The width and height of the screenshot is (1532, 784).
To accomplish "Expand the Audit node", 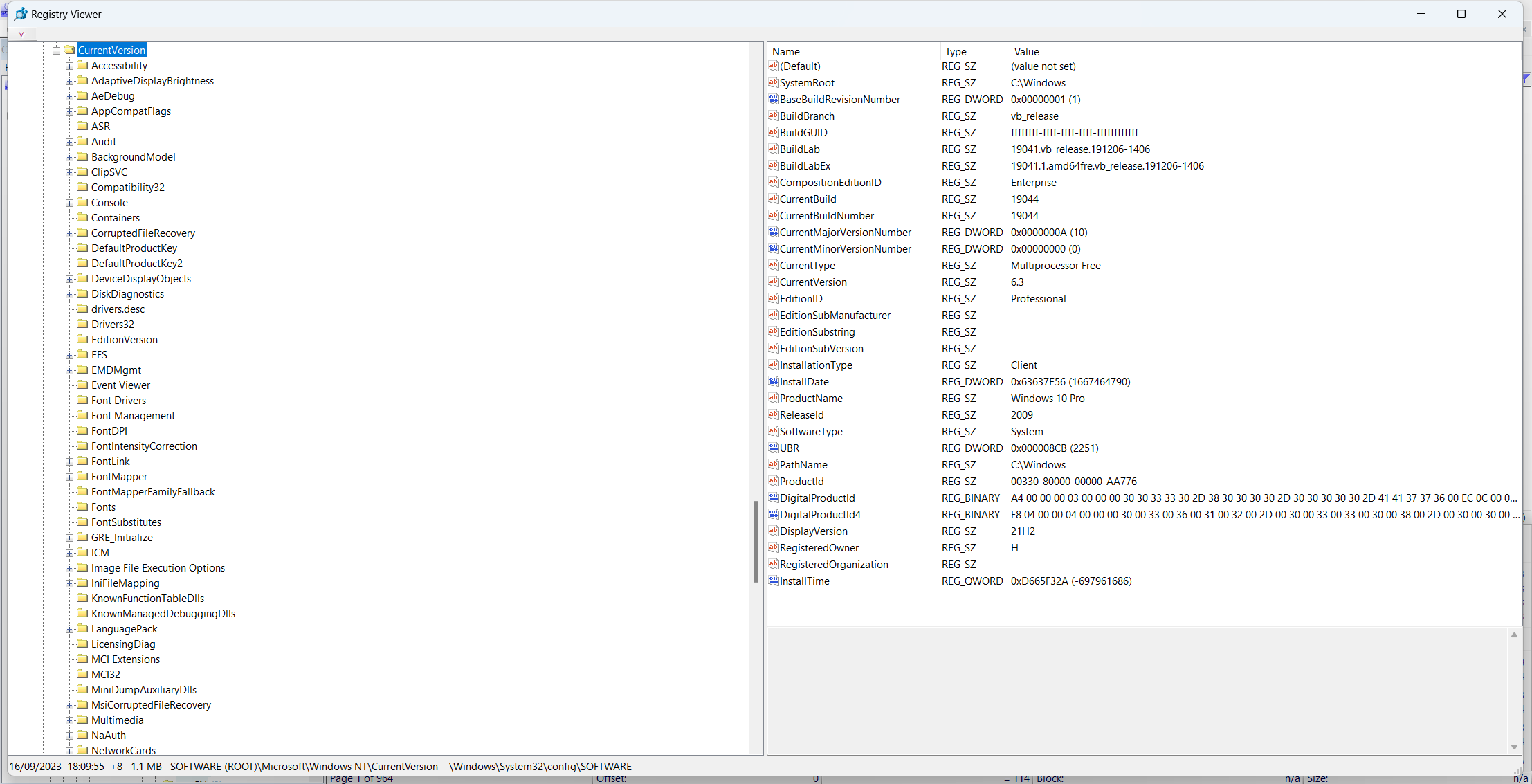I will 69,142.
